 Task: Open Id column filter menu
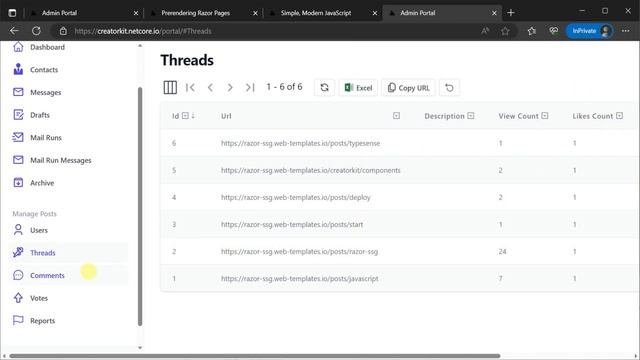185,116
